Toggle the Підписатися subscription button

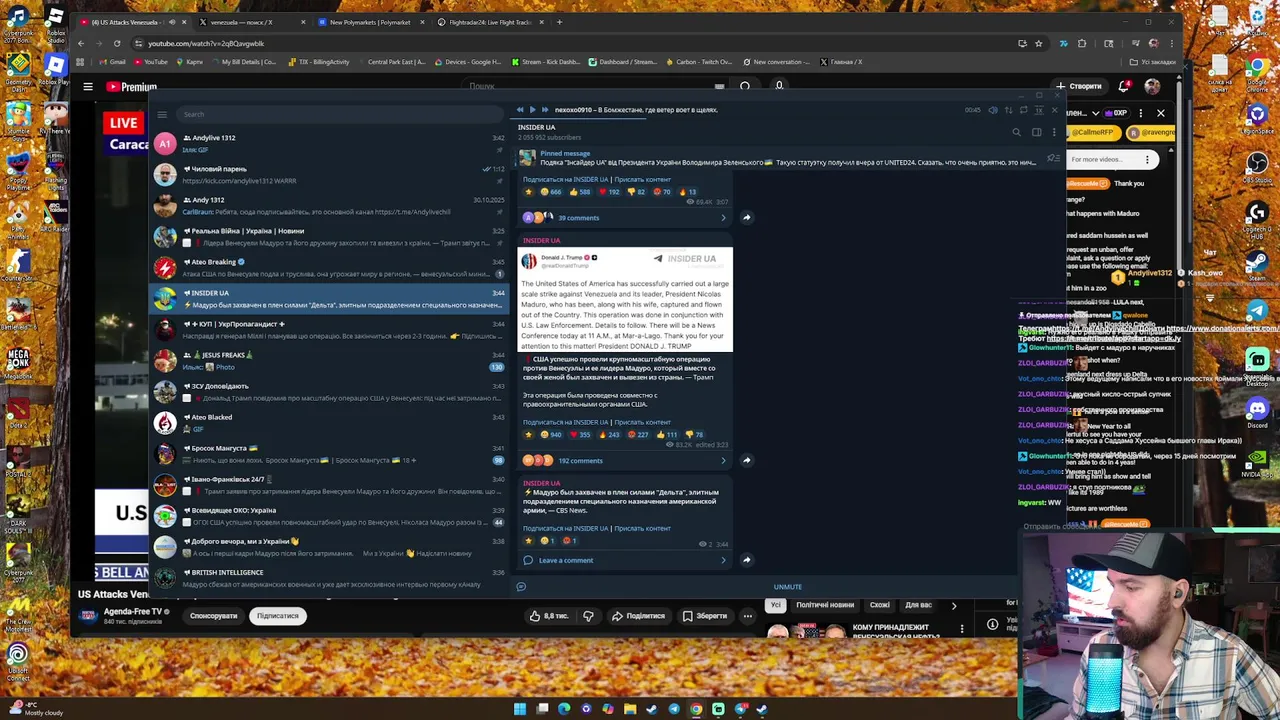[278, 616]
